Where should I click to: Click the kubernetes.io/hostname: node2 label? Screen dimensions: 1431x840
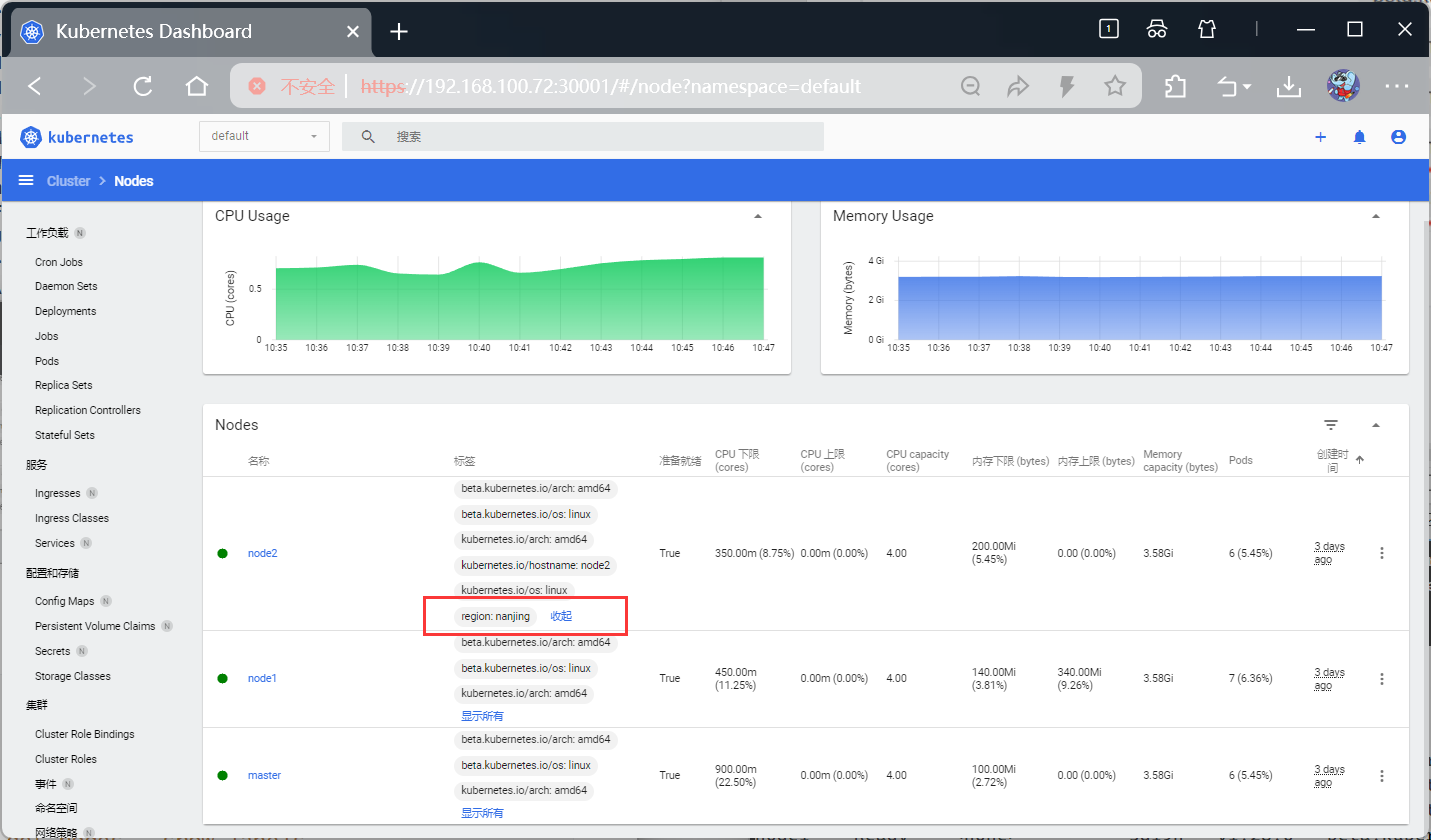[535, 565]
